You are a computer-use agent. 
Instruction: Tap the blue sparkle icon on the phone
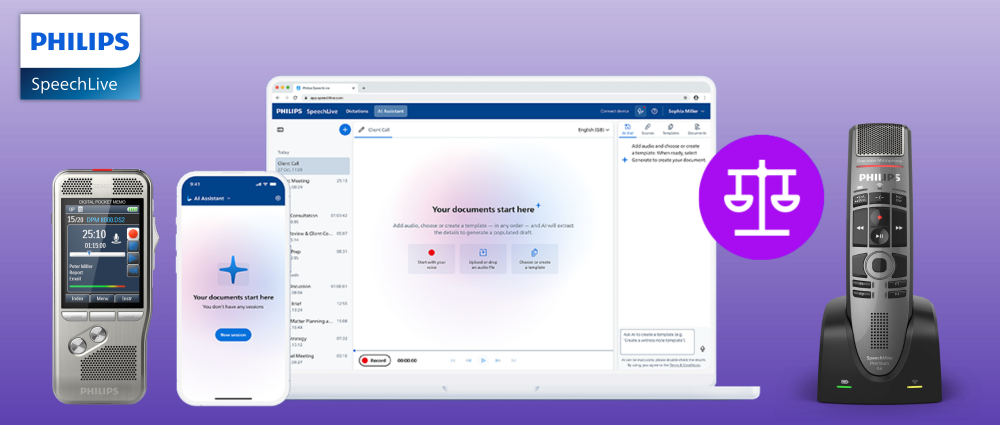point(233,271)
